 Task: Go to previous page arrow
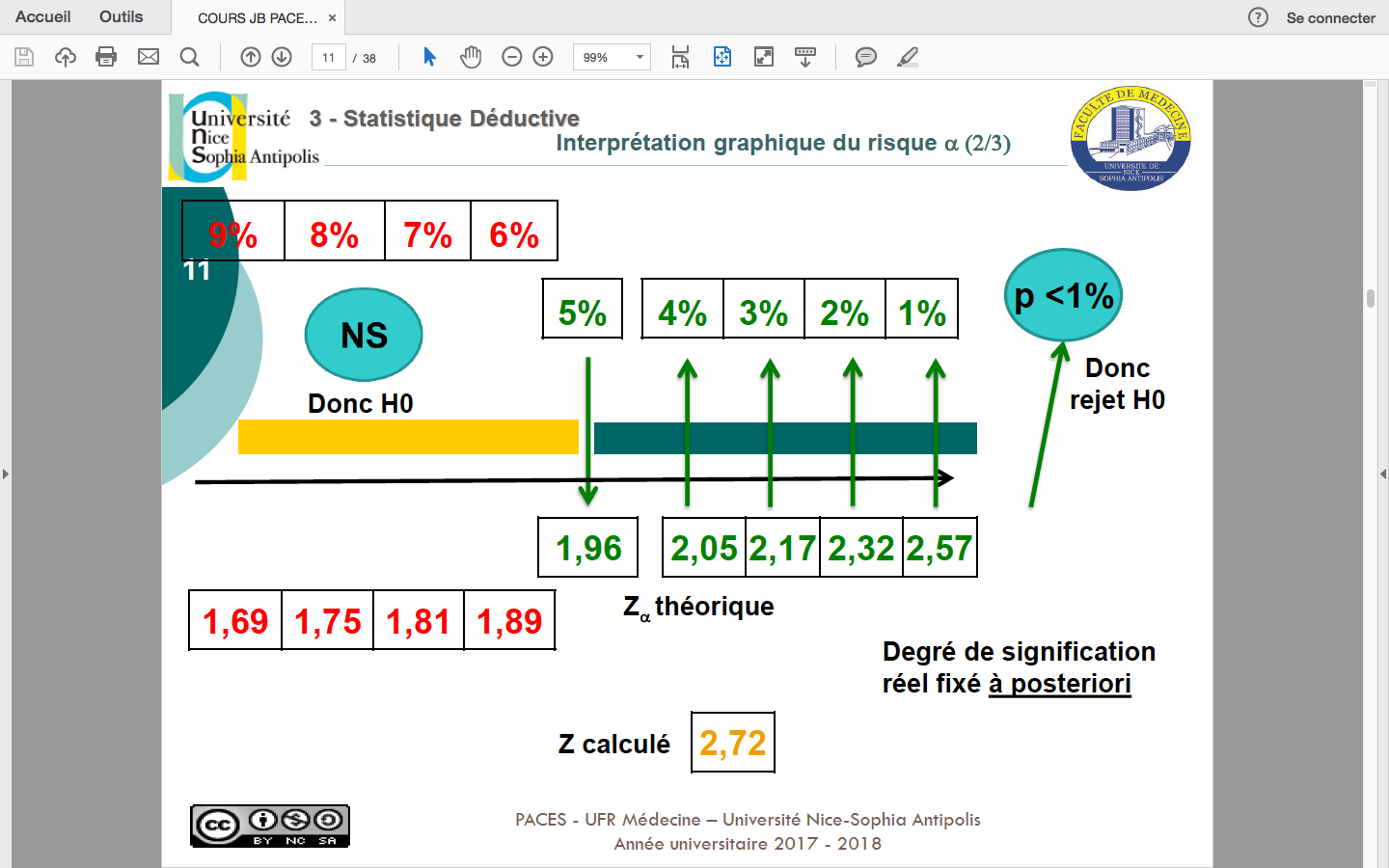pyautogui.click(x=251, y=57)
